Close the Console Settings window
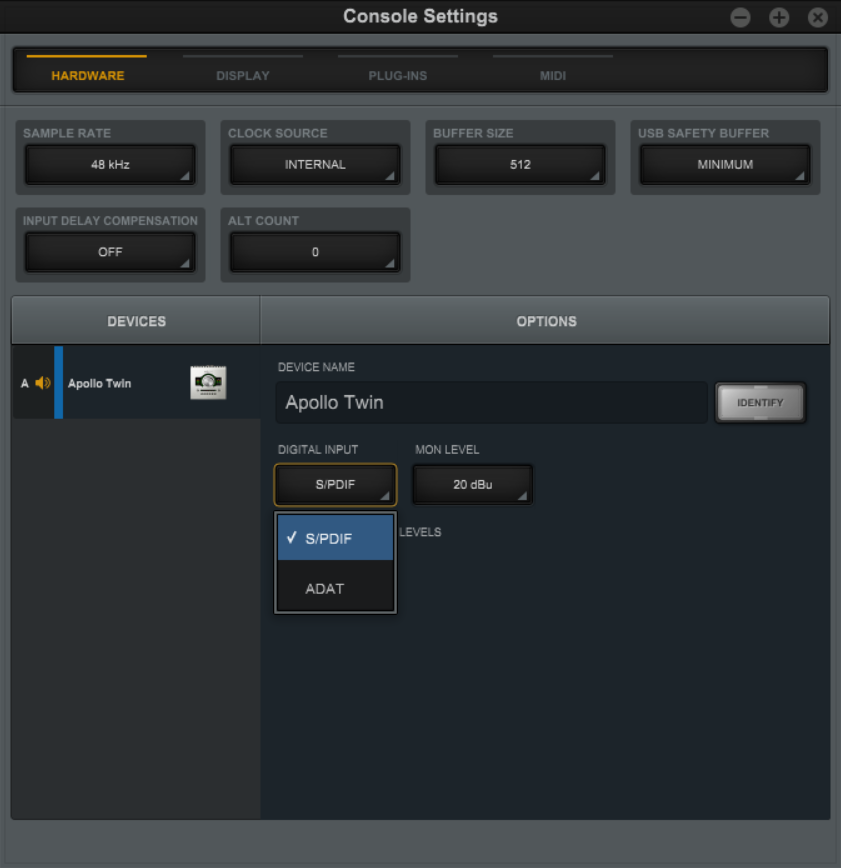841x868 pixels. coord(818,17)
